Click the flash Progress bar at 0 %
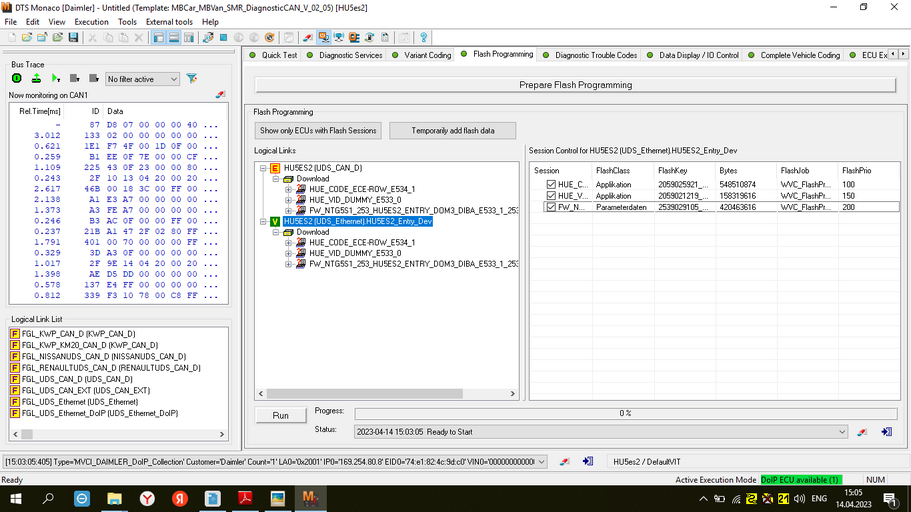Viewport: 911px width, 512px height. click(625, 413)
